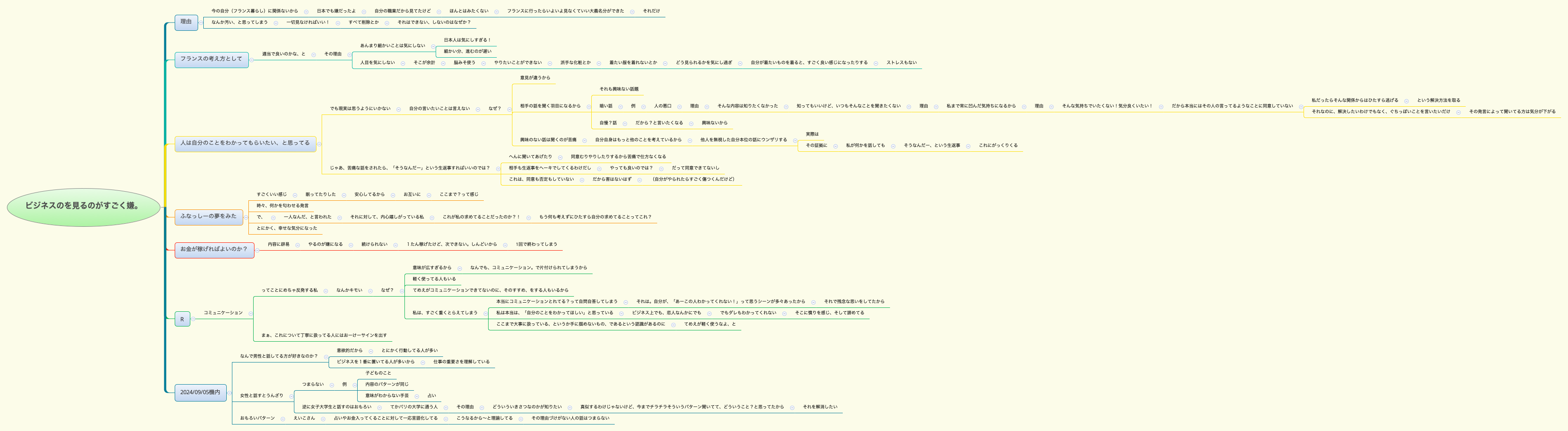The image size is (1568, 431).
Task: Collapse the fold circle after 女性と話すとうんざり
Action: click(x=291, y=398)
